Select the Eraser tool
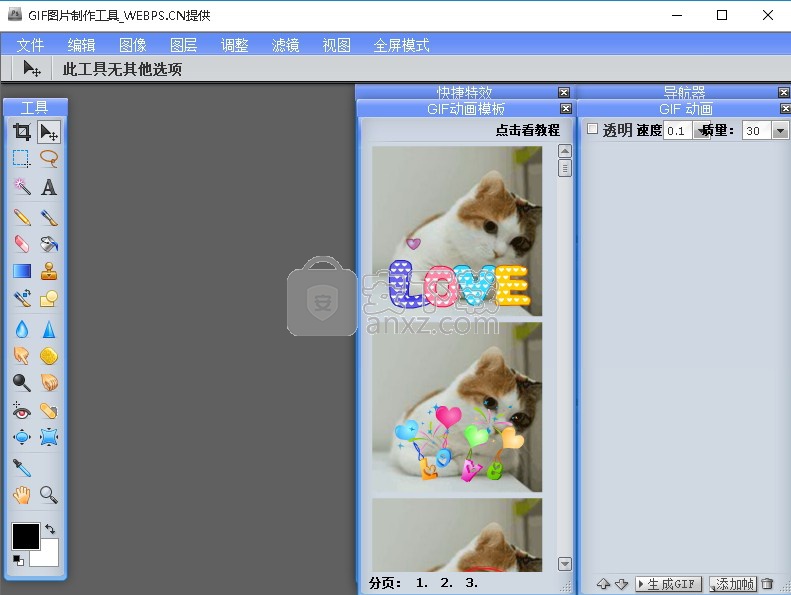 point(22,244)
